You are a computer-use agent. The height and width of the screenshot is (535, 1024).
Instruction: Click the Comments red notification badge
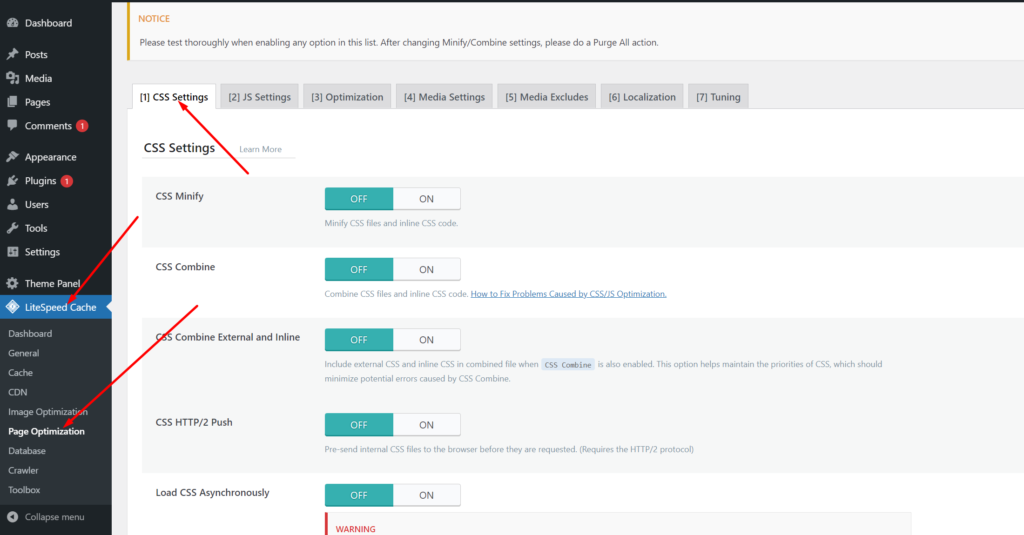tap(82, 126)
